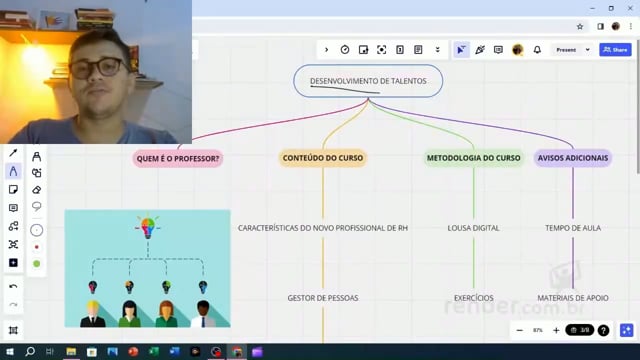Viewport: 640px width, 360px height.
Task: Open the Voting tool
Action: point(400,50)
